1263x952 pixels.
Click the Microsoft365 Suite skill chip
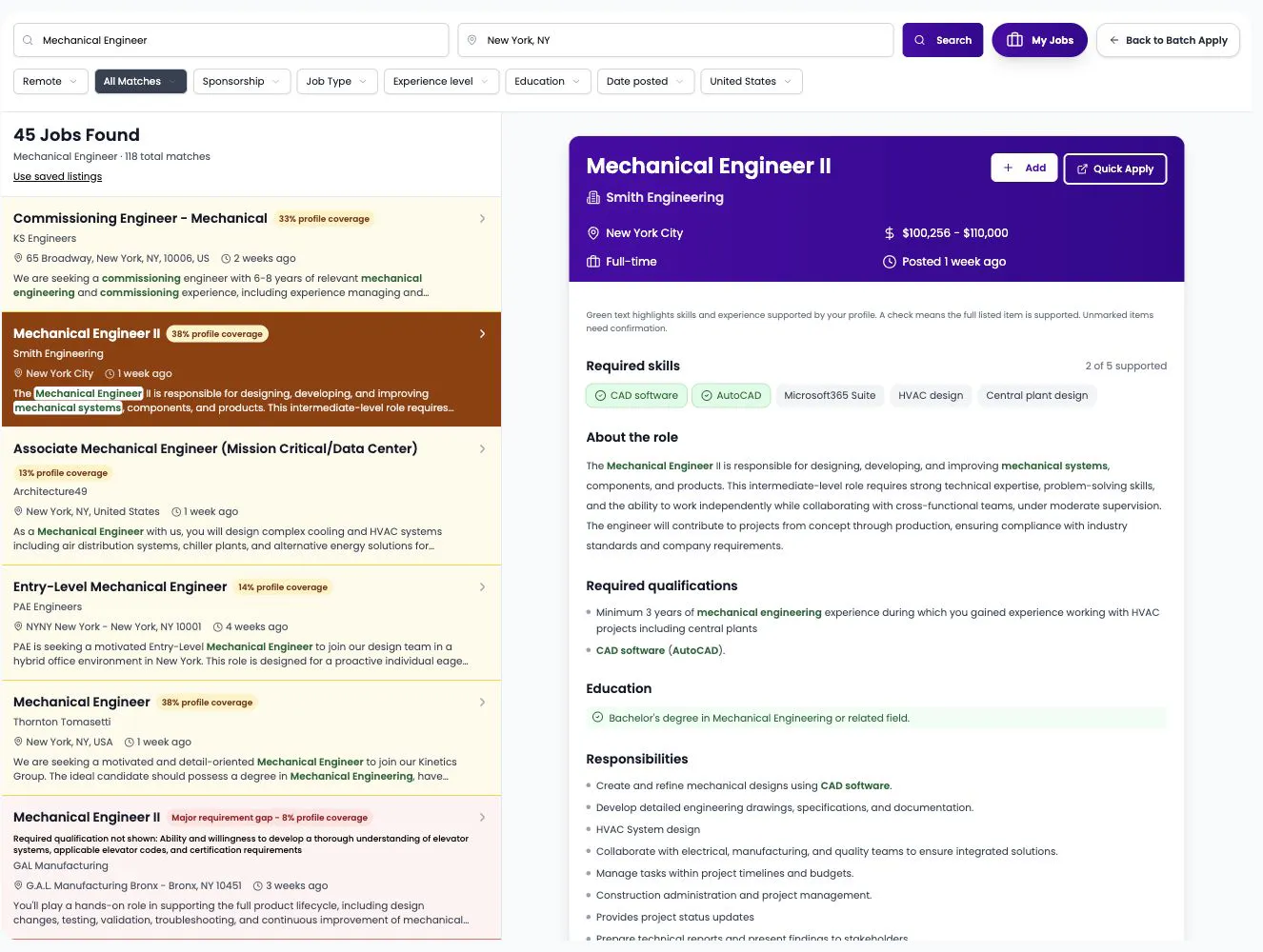coord(830,396)
